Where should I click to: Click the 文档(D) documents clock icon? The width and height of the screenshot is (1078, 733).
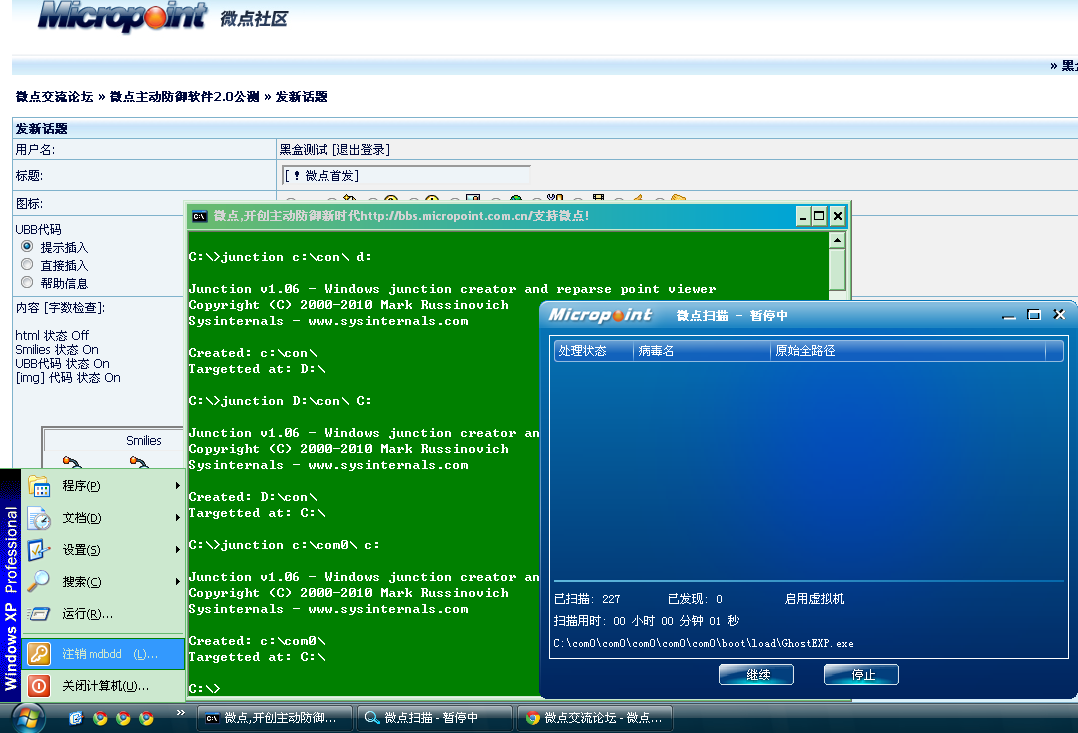point(39,518)
